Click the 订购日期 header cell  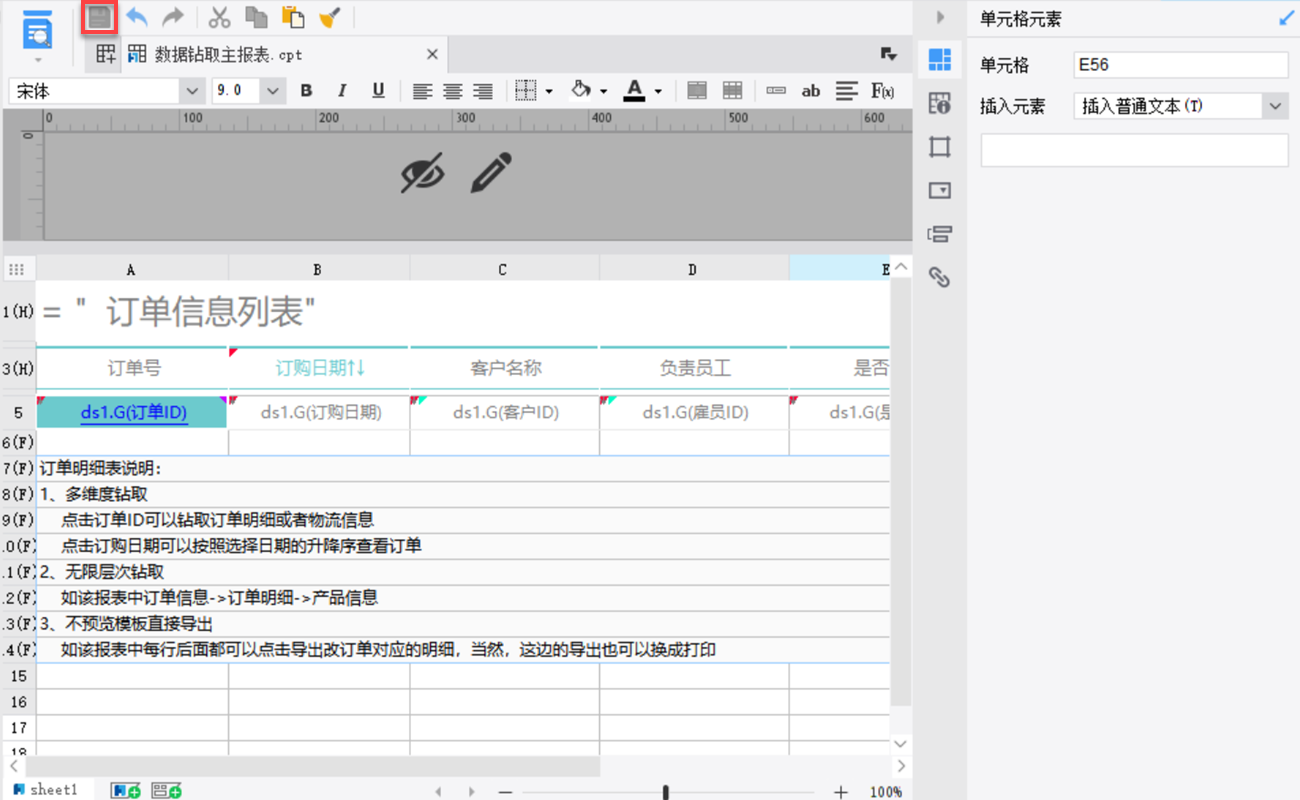(319, 368)
